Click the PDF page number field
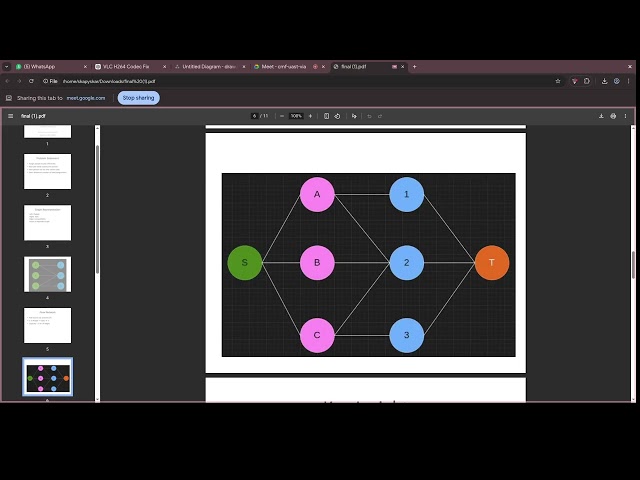640x480 pixels. (x=254, y=116)
